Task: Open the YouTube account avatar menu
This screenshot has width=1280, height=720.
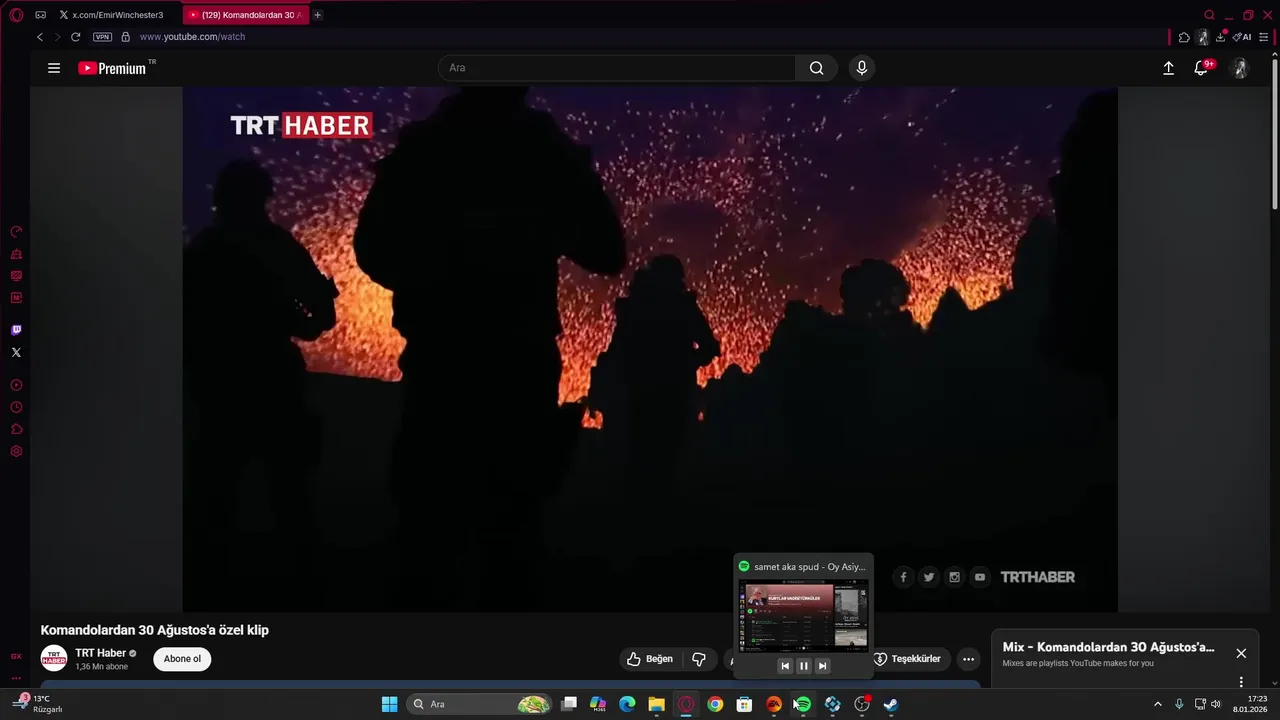Action: [x=1240, y=68]
